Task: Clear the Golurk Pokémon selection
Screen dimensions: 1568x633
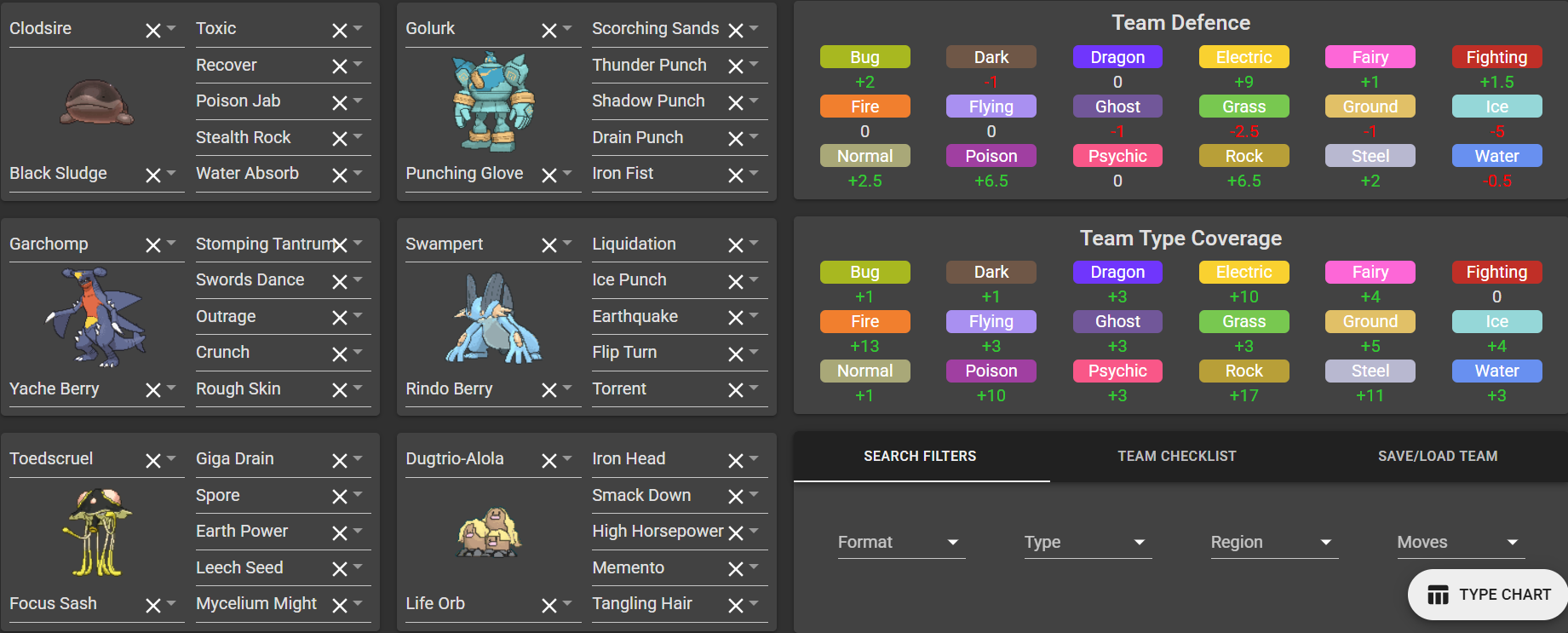Action: click(549, 31)
